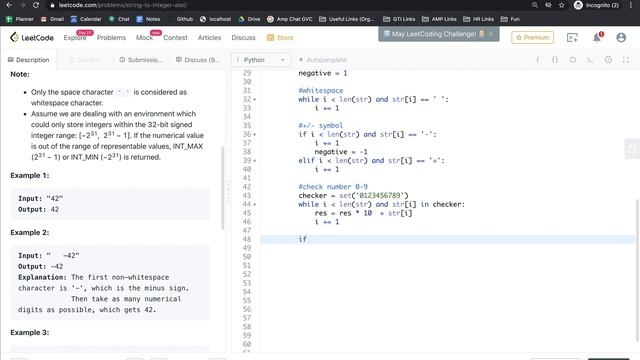Screen dimensions: 640x360
Task: Open the Discuss menu item
Action: 243,38
